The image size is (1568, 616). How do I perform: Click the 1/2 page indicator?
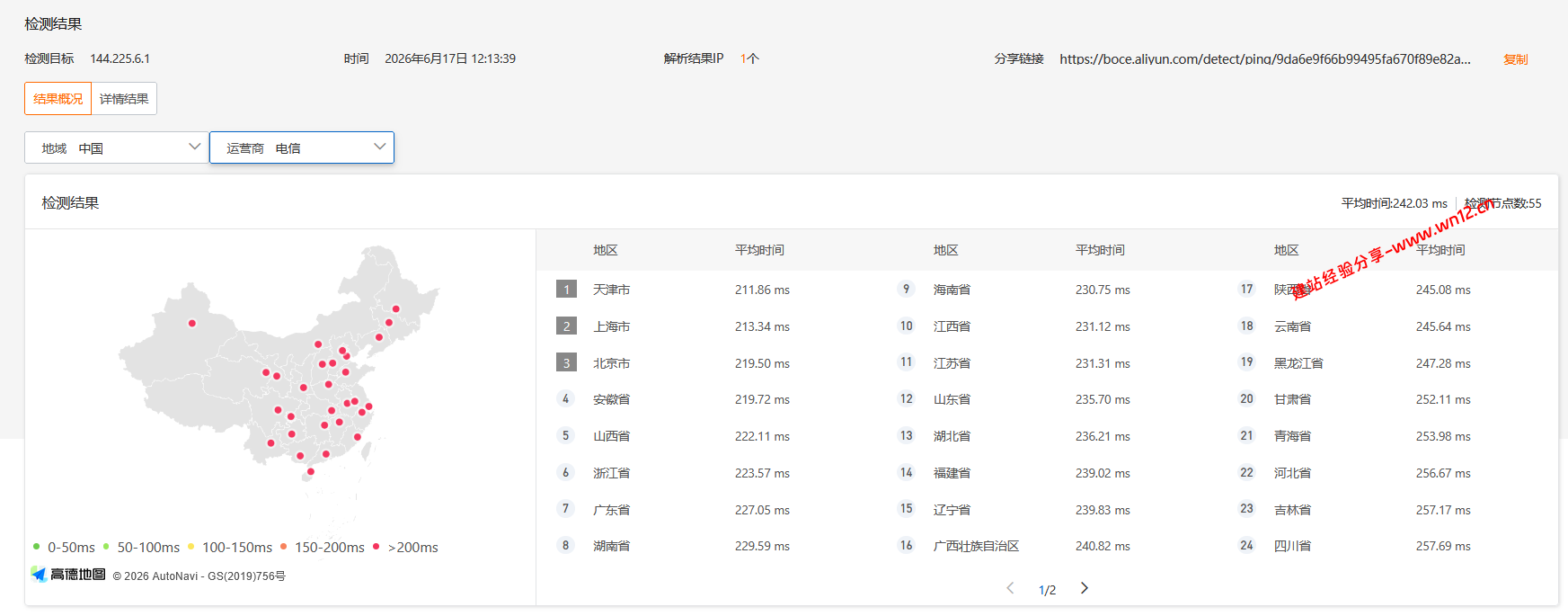1047,590
